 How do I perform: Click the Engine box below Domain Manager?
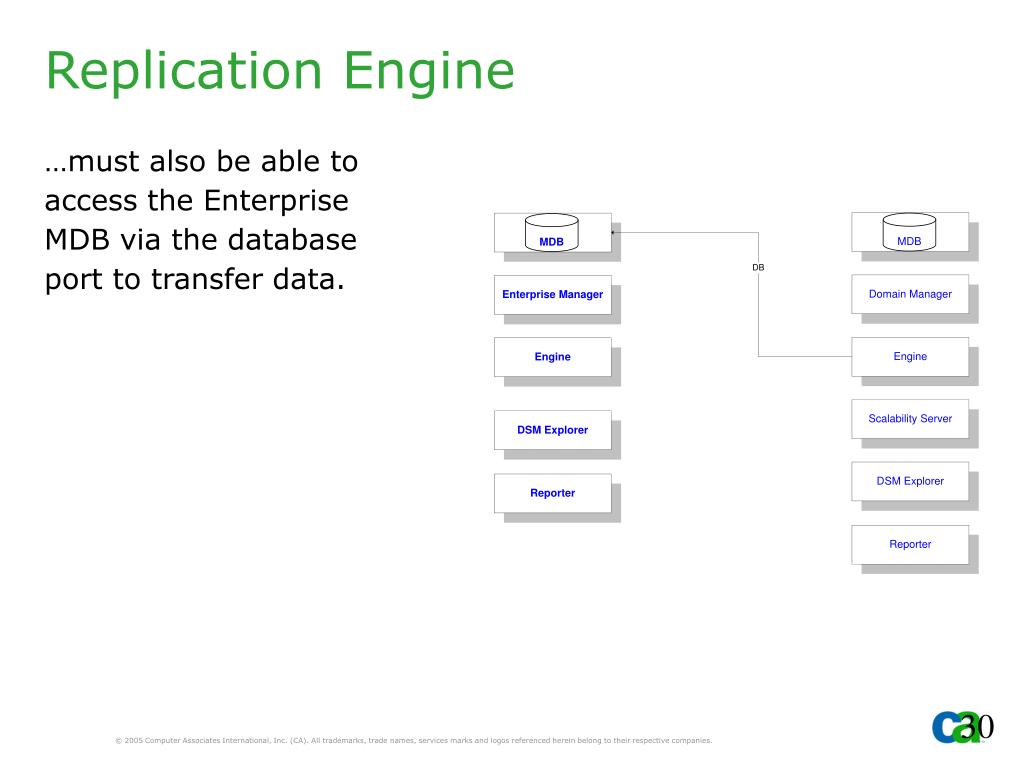tap(910, 357)
